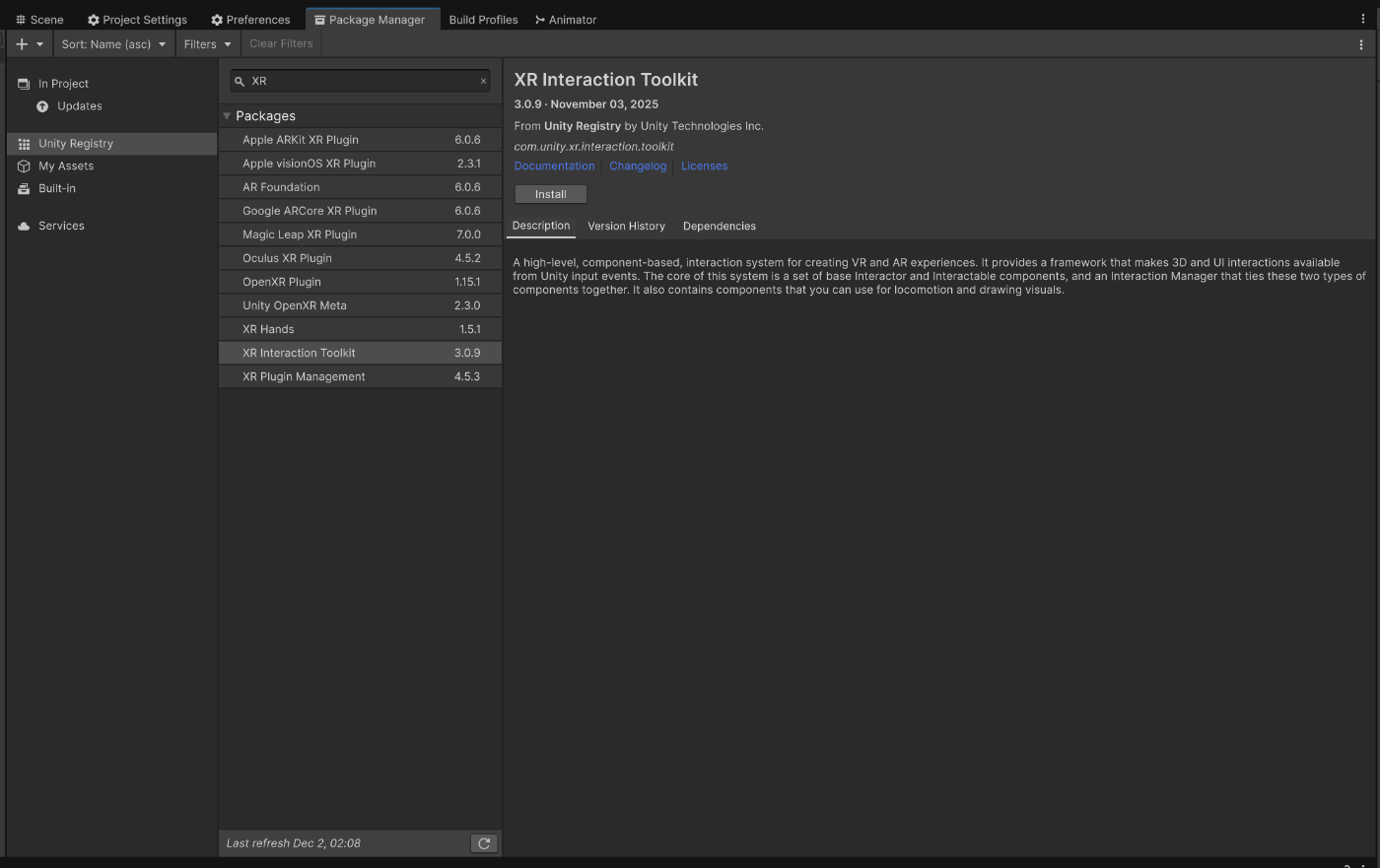The height and width of the screenshot is (868, 1380).
Task: Open the three-dot options menu in toolbar
Action: (1361, 44)
